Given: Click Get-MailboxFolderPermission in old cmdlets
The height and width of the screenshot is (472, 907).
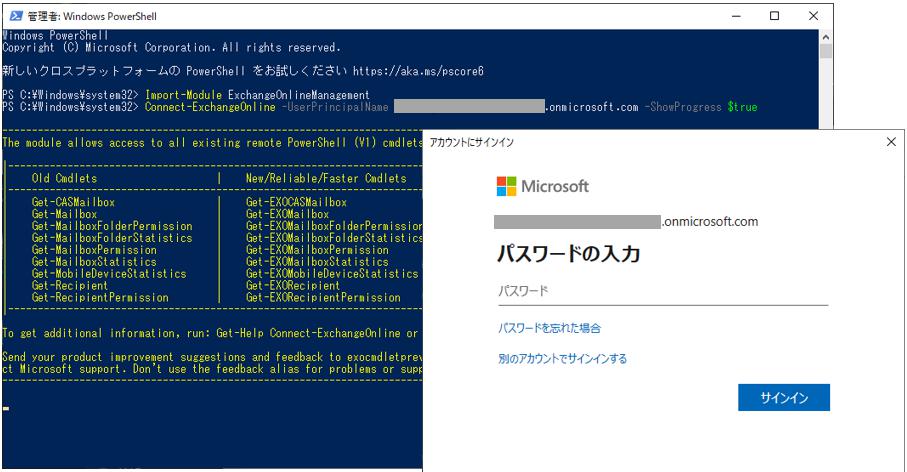Looking at the screenshot, I should tap(112, 226).
